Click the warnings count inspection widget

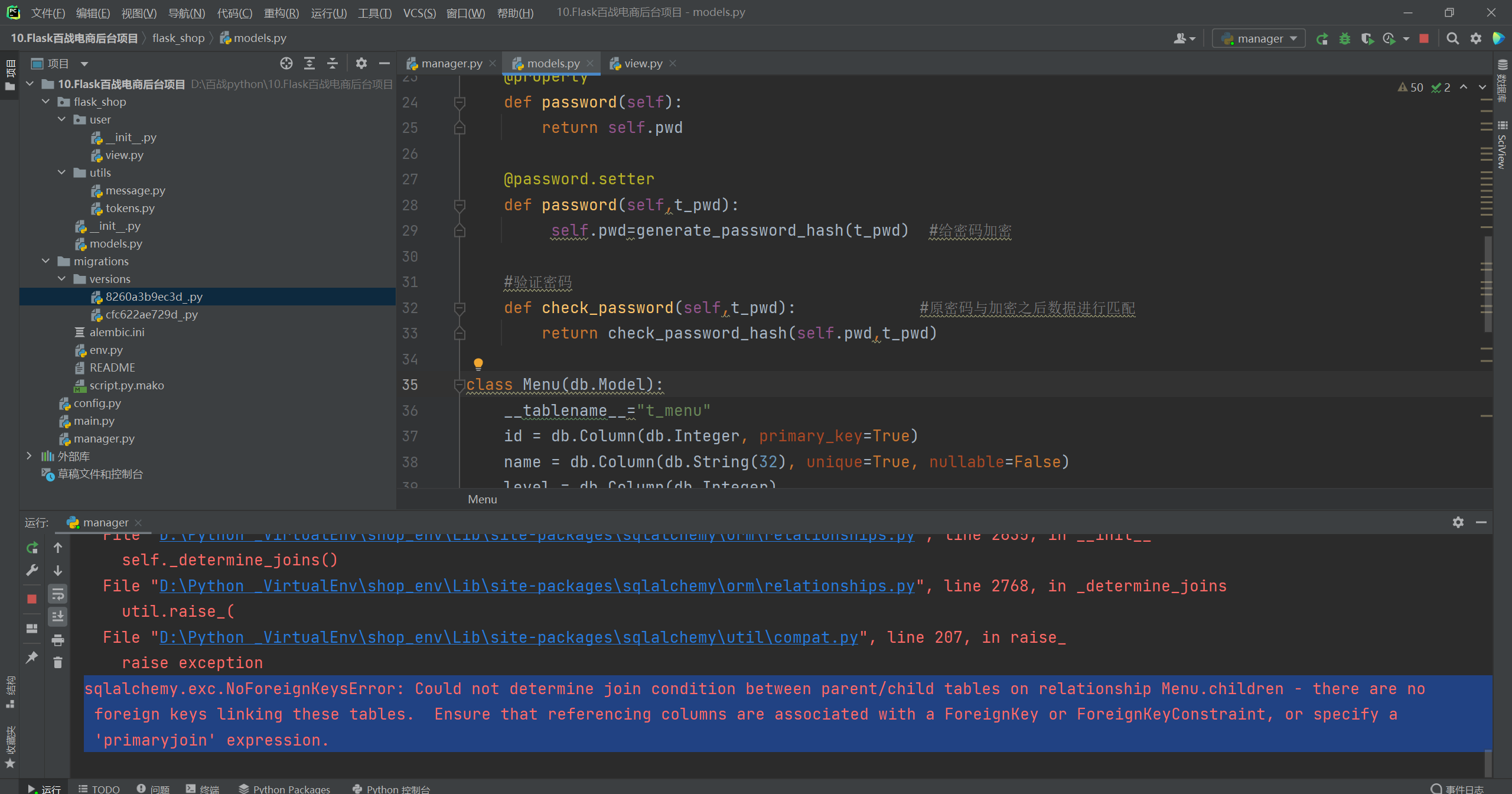pos(1411,87)
